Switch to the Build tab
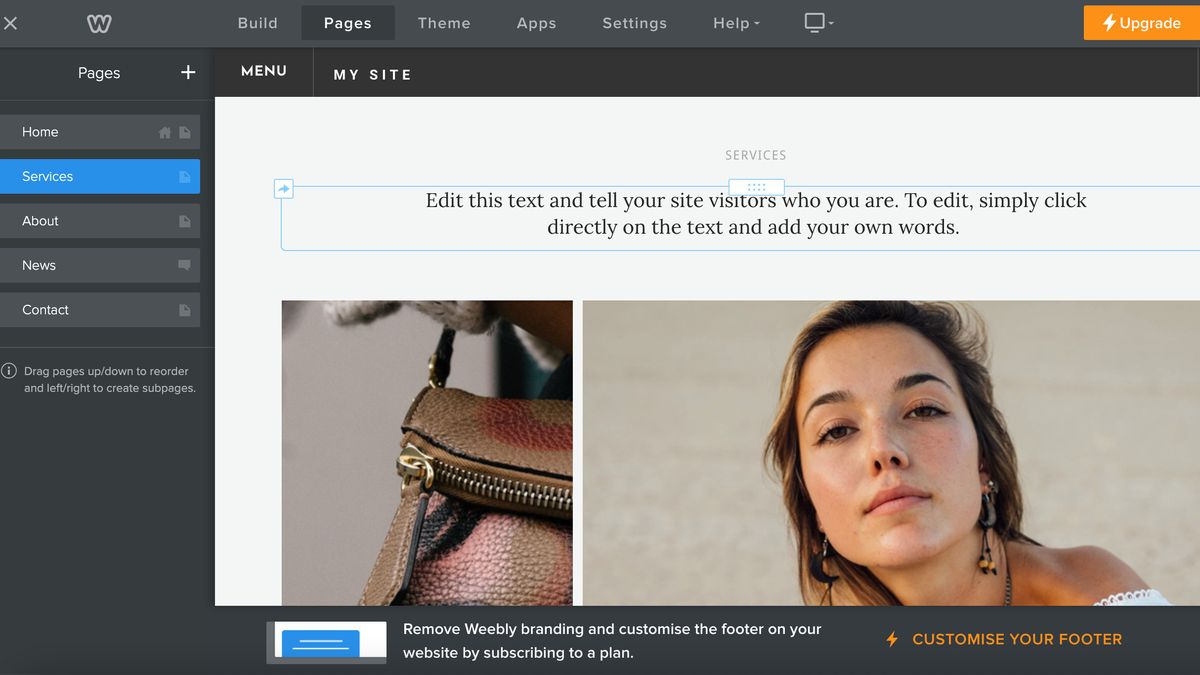The image size is (1200, 675). pos(257,22)
